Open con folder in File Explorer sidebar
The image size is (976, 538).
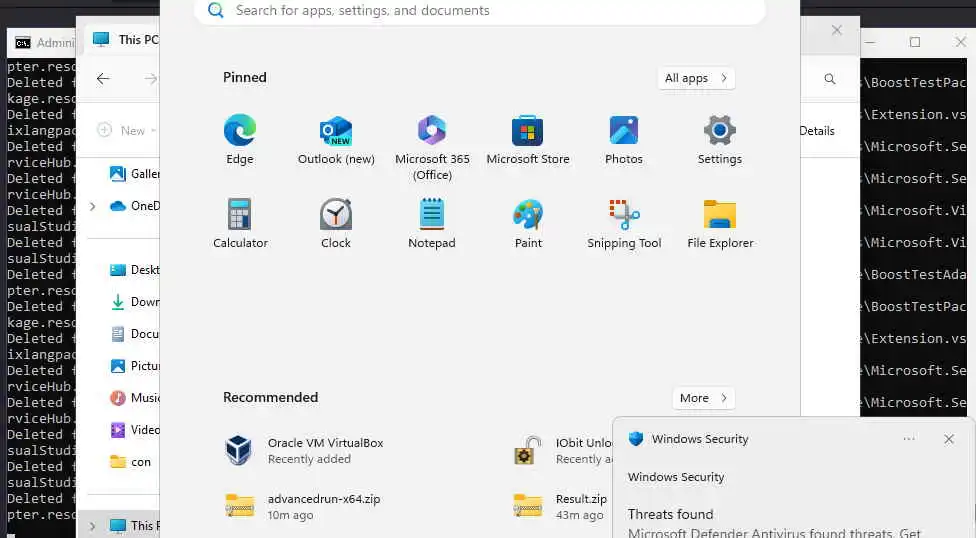(x=131, y=462)
